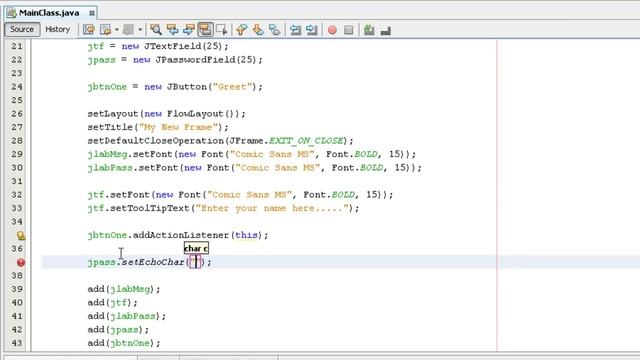This screenshot has width=640, height=360.
Task: Click the Back navigation icon
Action: (x=106, y=29)
